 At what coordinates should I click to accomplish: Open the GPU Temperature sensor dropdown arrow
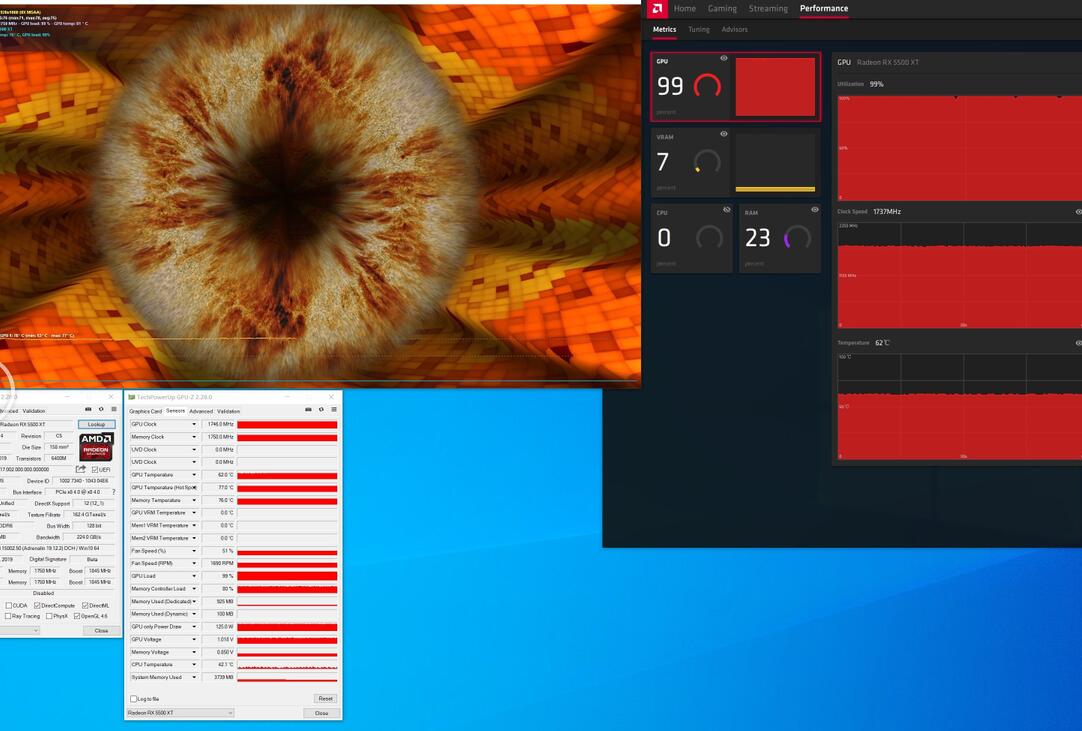coord(194,475)
